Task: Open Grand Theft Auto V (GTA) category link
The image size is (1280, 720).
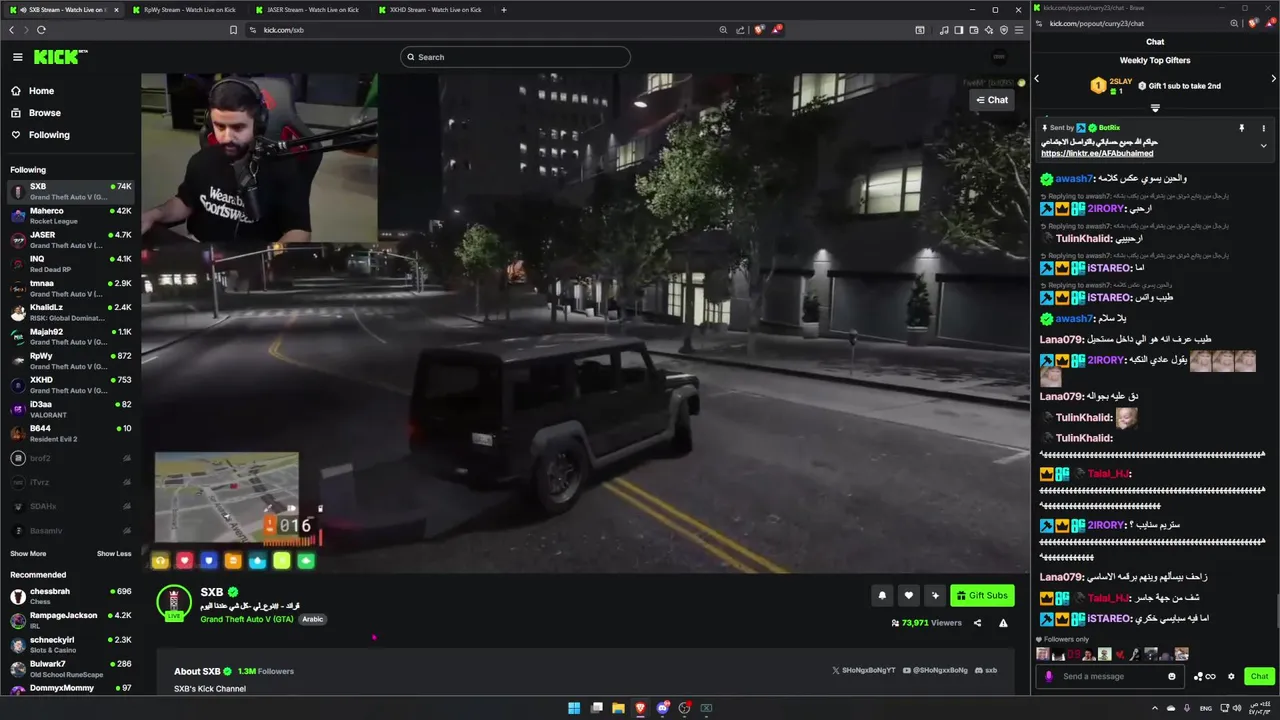Action: pyautogui.click(x=247, y=619)
